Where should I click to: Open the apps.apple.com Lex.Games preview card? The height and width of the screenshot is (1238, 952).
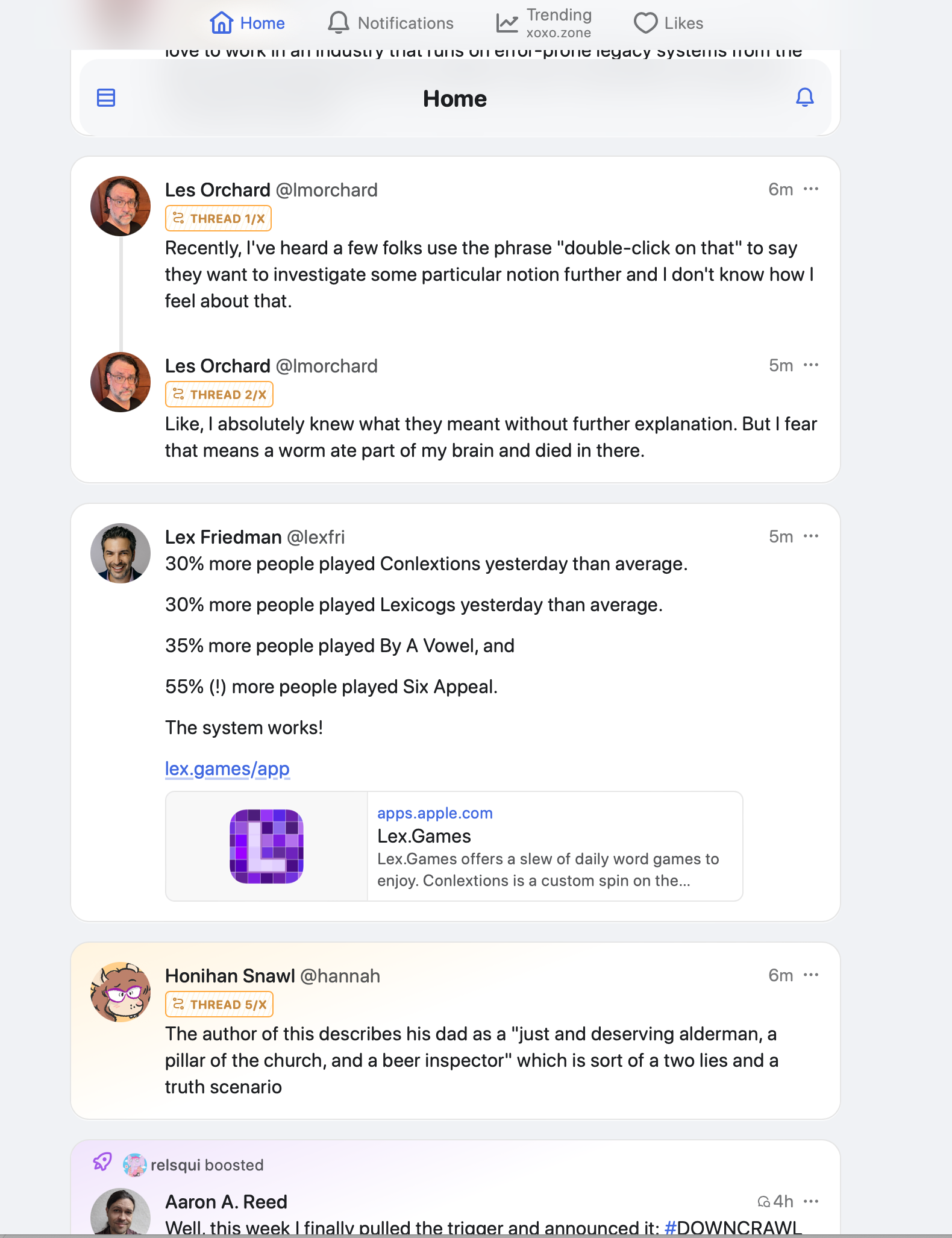click(554, 846)
